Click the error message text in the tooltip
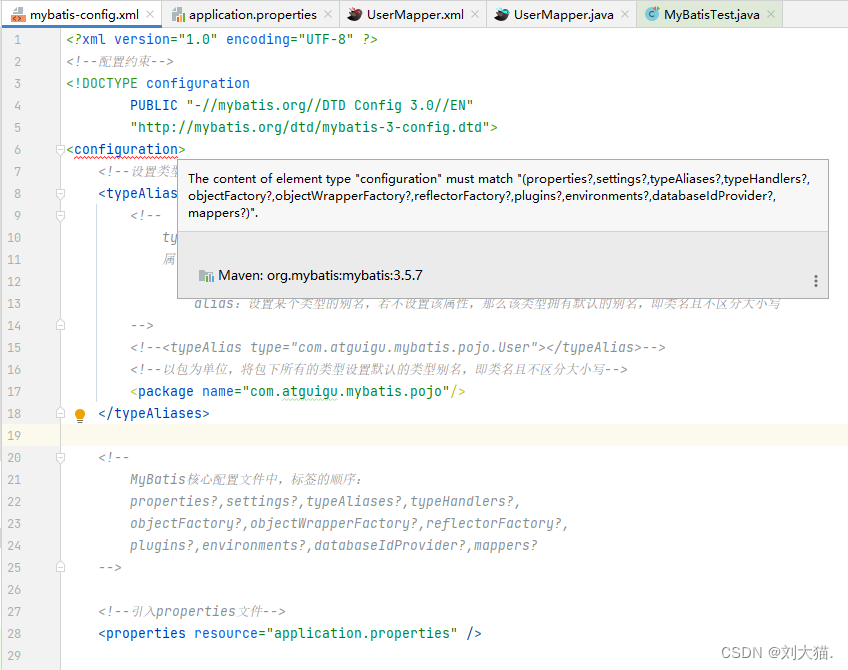This screenshot has height=670, width=848. pyautogui.click(x=499, y=196)
